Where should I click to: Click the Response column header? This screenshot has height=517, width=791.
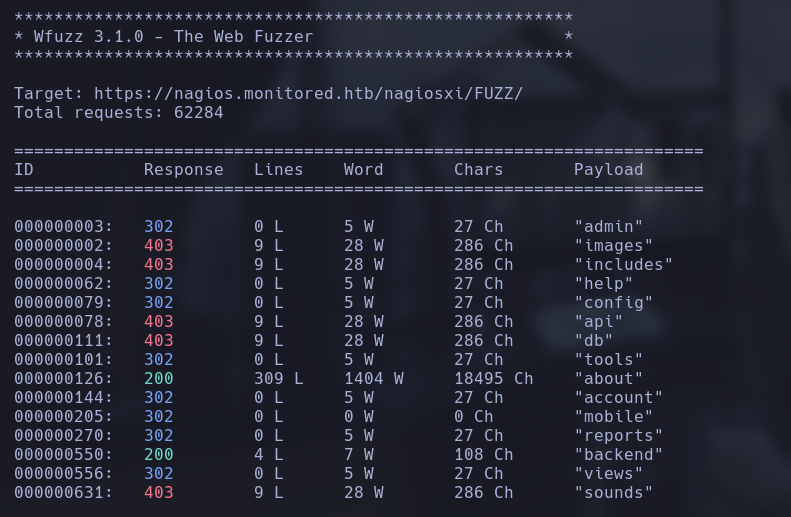(x=183, y=170)
